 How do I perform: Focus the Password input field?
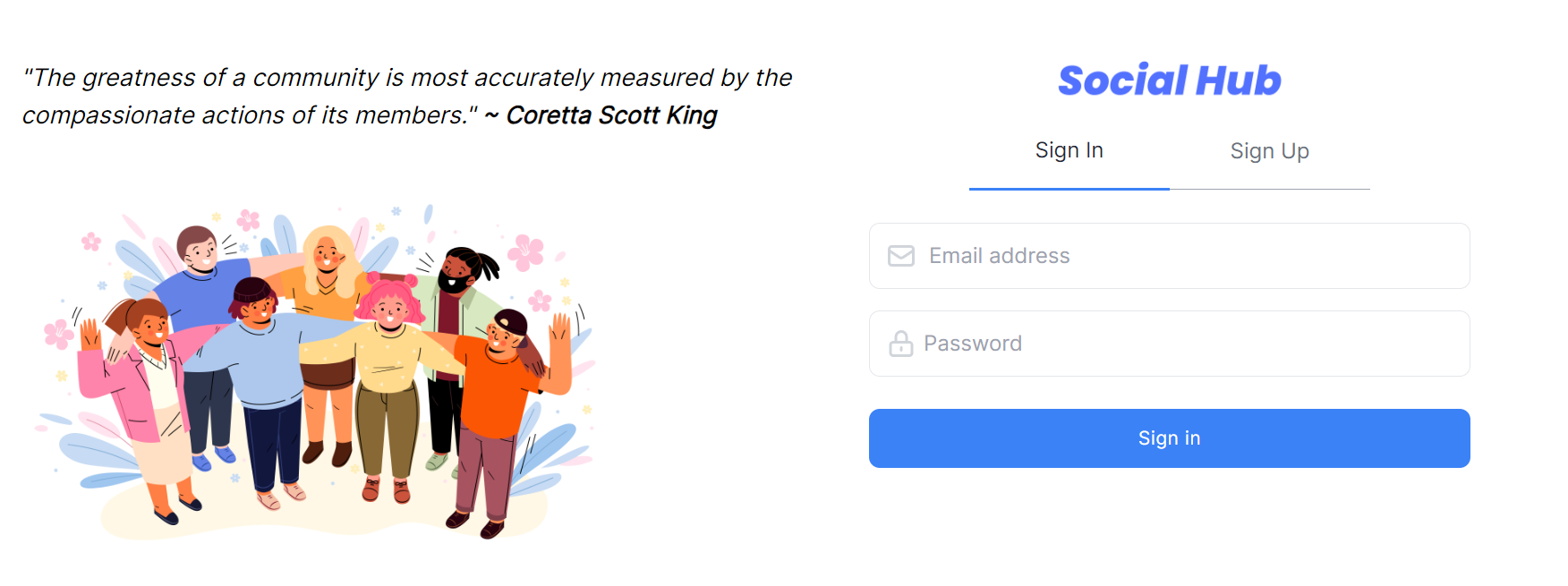point(1169,344)
